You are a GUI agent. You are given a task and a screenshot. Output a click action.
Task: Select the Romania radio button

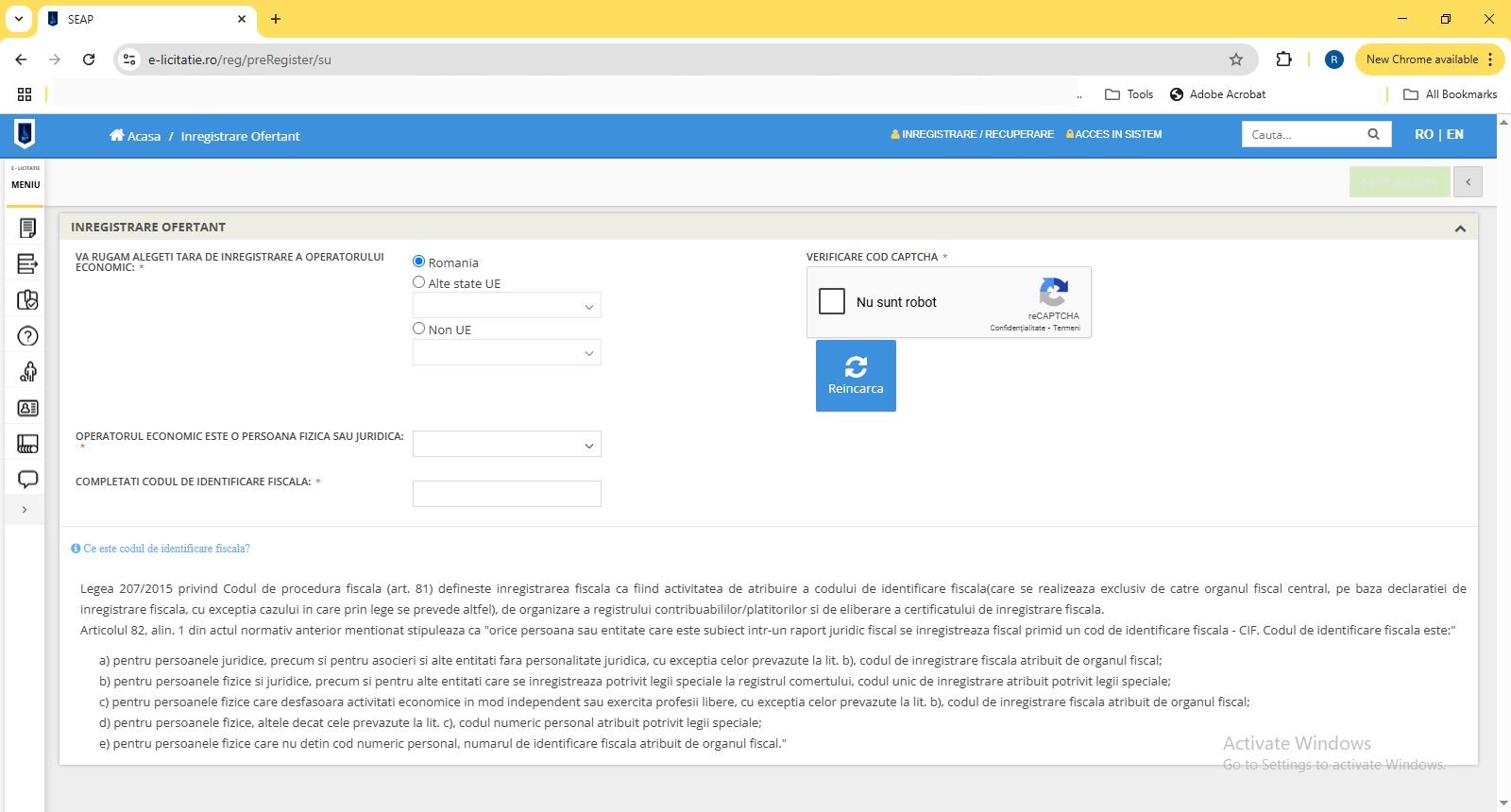pos(419,262)
